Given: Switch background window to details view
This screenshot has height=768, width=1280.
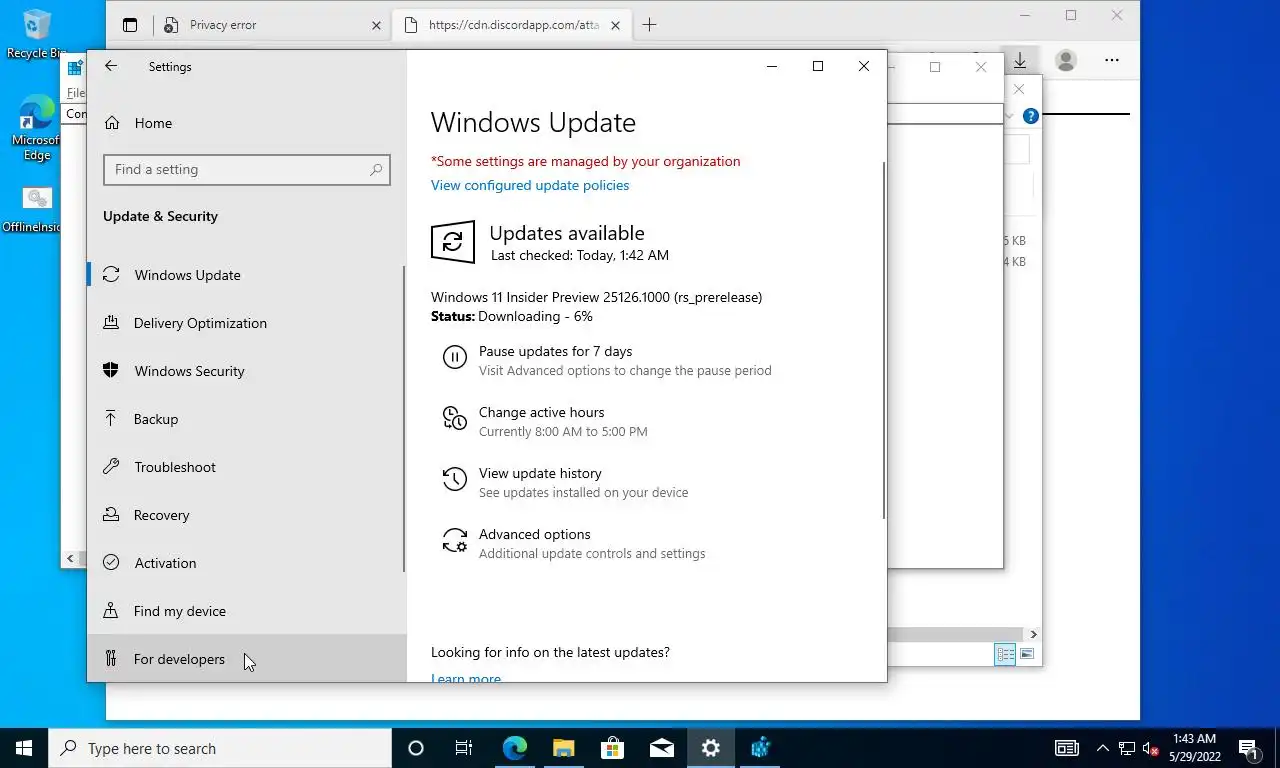Looking at the screenshot, I should (1005, 655).
